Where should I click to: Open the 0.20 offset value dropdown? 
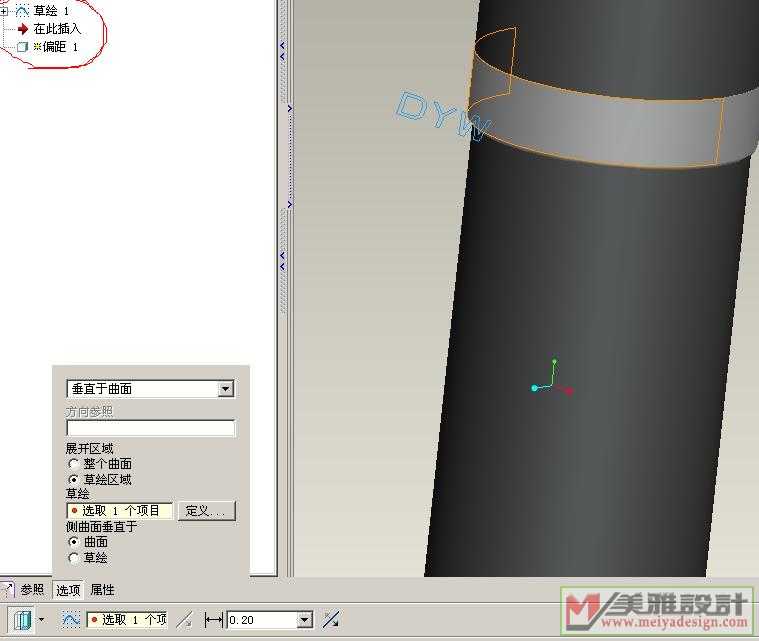point(305,620)
